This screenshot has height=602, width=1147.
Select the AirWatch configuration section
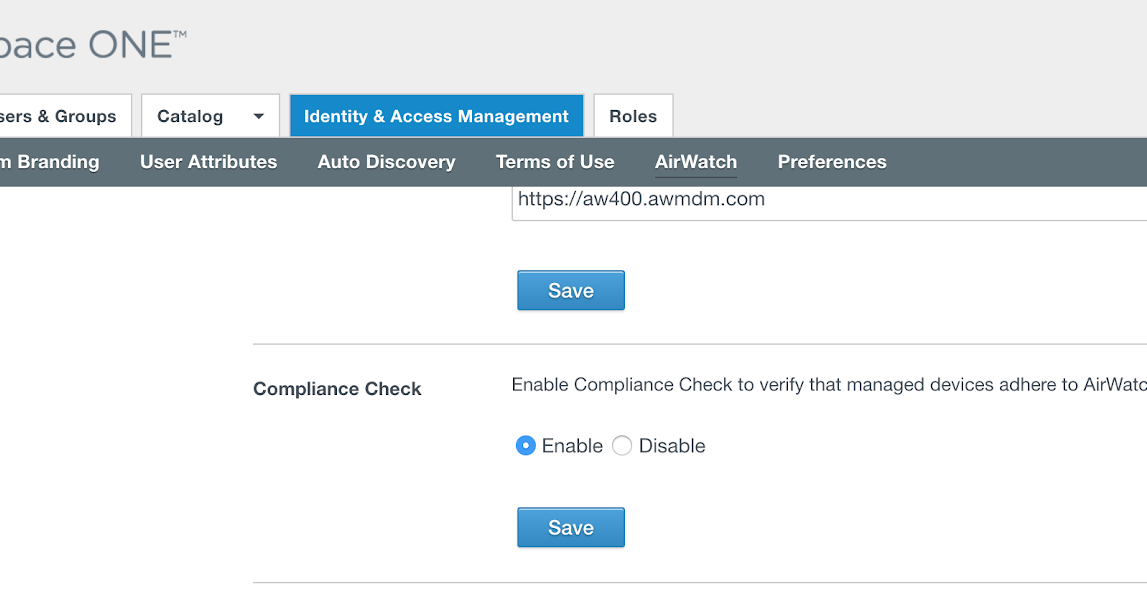[x=695, y=161]
